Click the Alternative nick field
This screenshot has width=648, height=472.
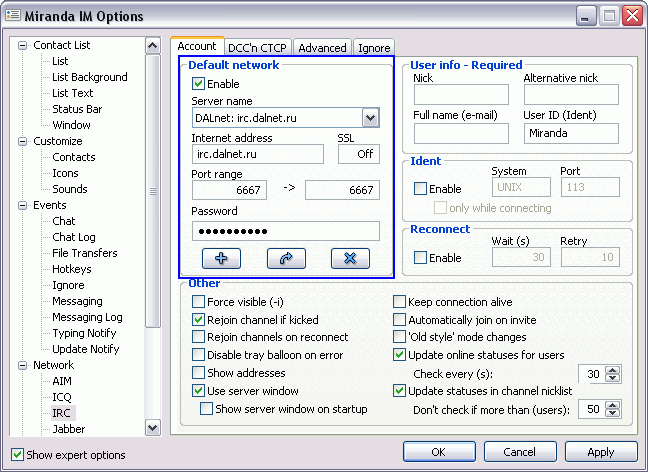pyautogui.click(x=571, y=95)
